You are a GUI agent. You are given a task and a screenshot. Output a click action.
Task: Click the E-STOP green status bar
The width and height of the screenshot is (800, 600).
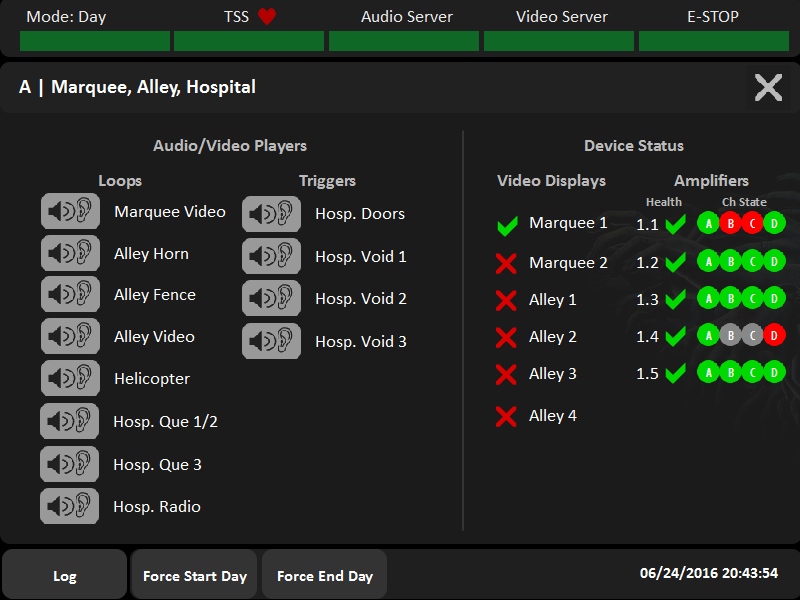714,41
